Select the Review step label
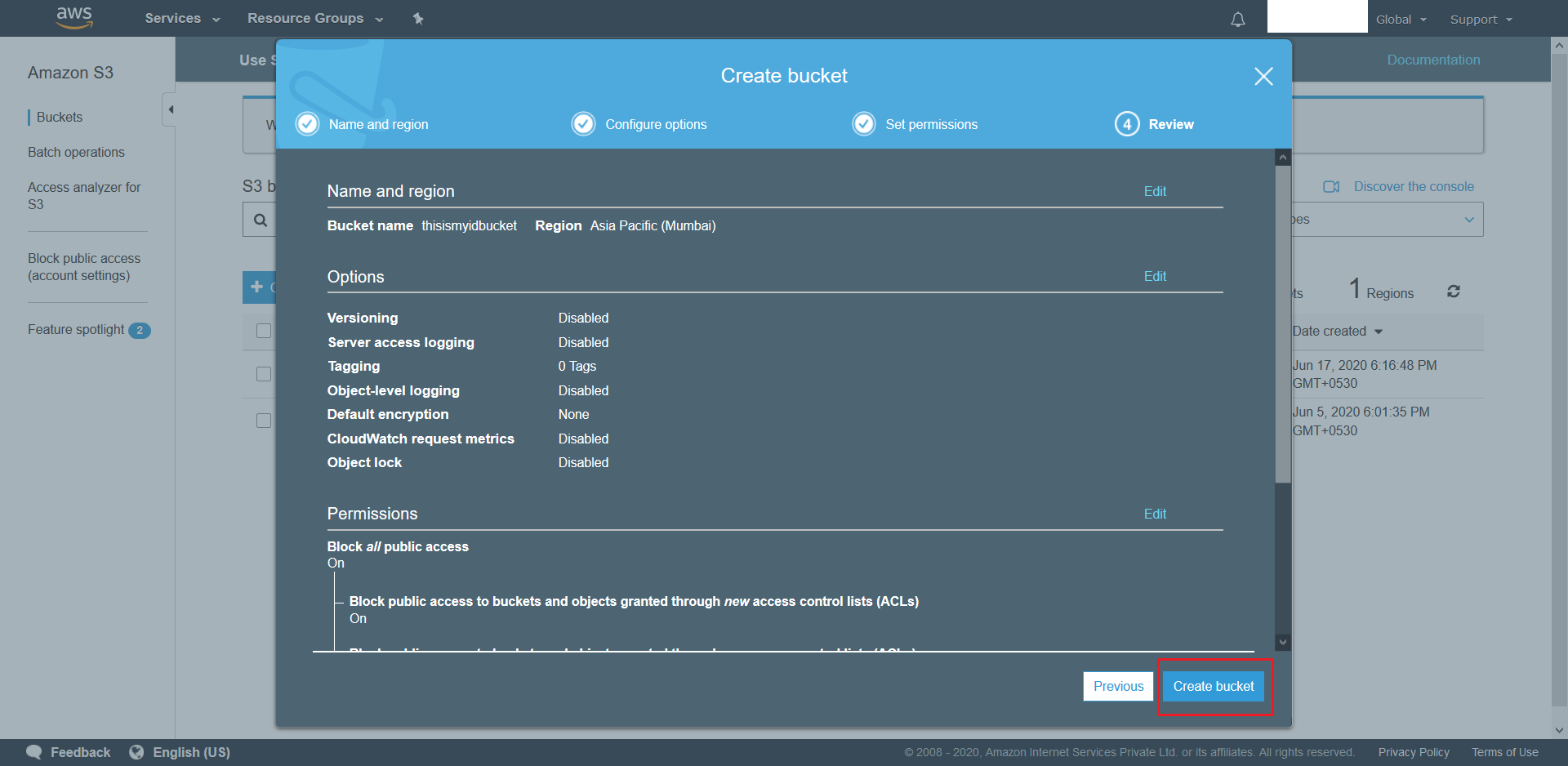1568x766 pixels. pyautogui.click(x=1171, y=124)
